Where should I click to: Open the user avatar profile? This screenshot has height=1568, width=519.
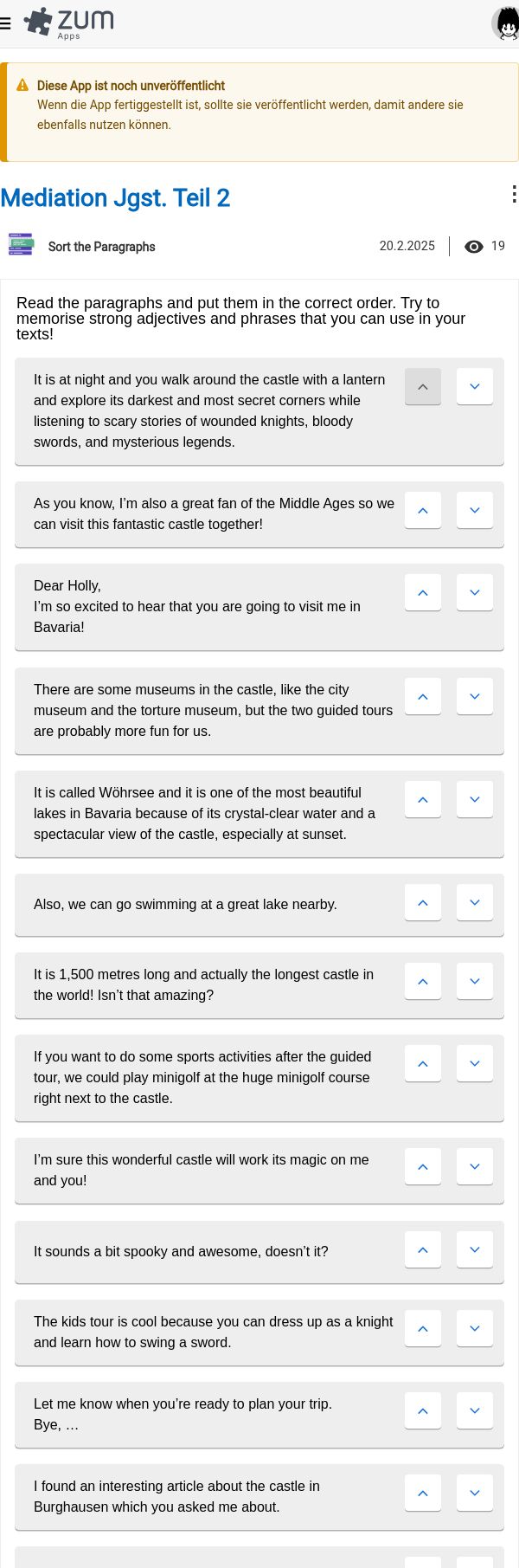click(x=506, y=23)
